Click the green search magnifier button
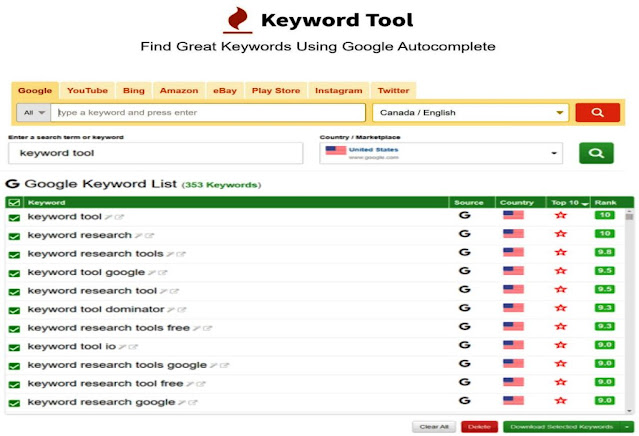Screen dimensions: 639x436 pos(596,153)
